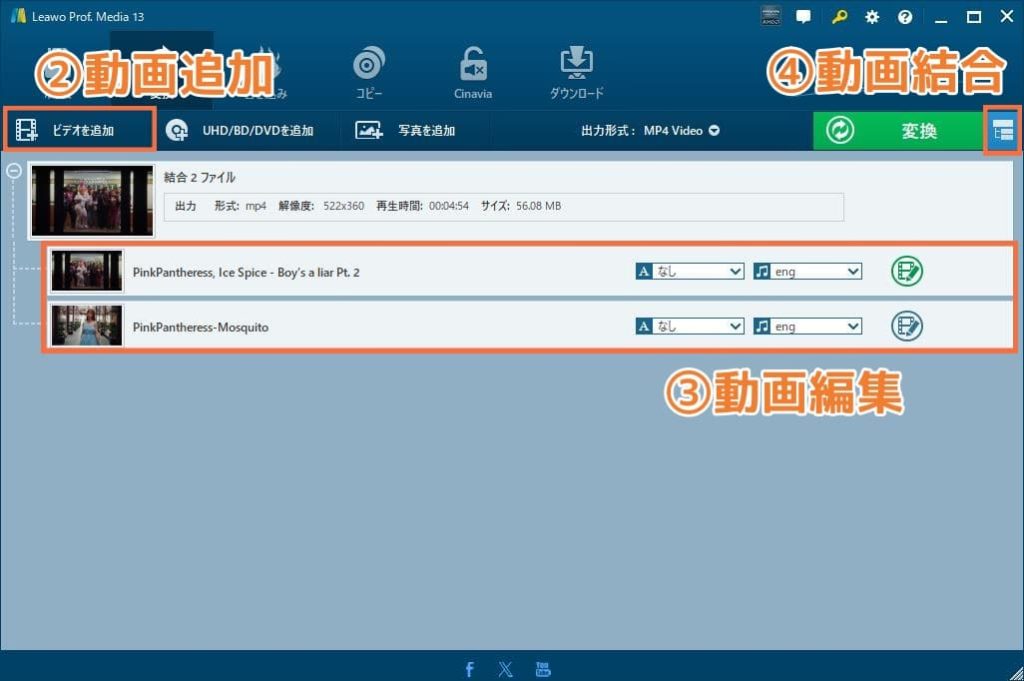1024x681 pixels.
Task: Open subtitle dropdown for PinkPantheress-Mosquito
Action: point(690,326)
